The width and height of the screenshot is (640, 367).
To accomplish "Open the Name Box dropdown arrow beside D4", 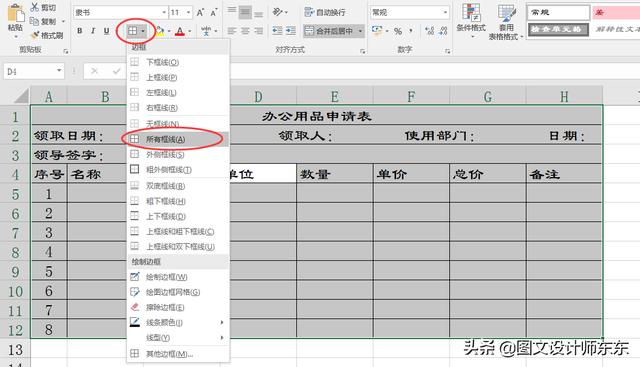I will pos(59,71).
